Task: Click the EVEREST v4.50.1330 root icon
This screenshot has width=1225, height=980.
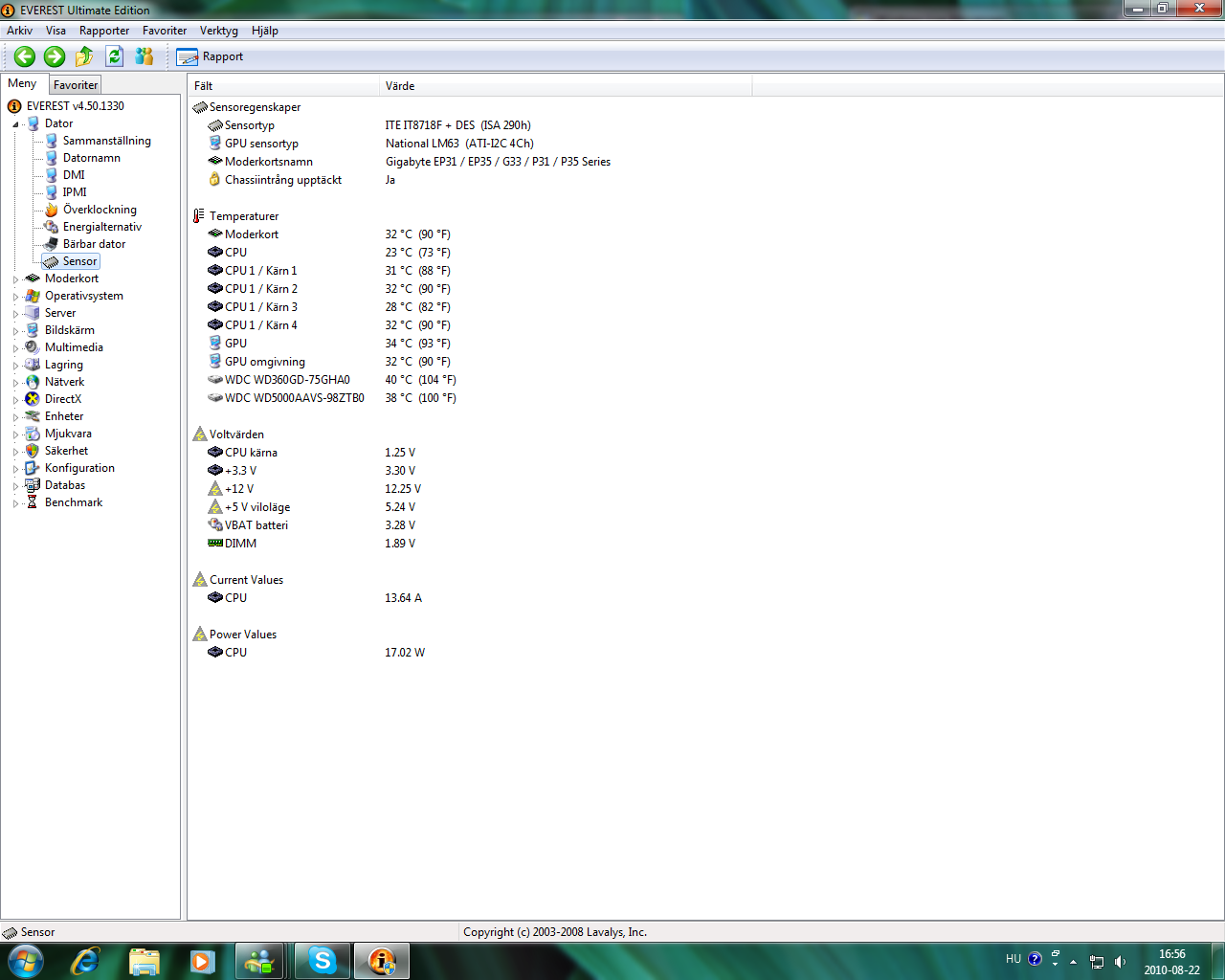Action: (x=14, y=106)
